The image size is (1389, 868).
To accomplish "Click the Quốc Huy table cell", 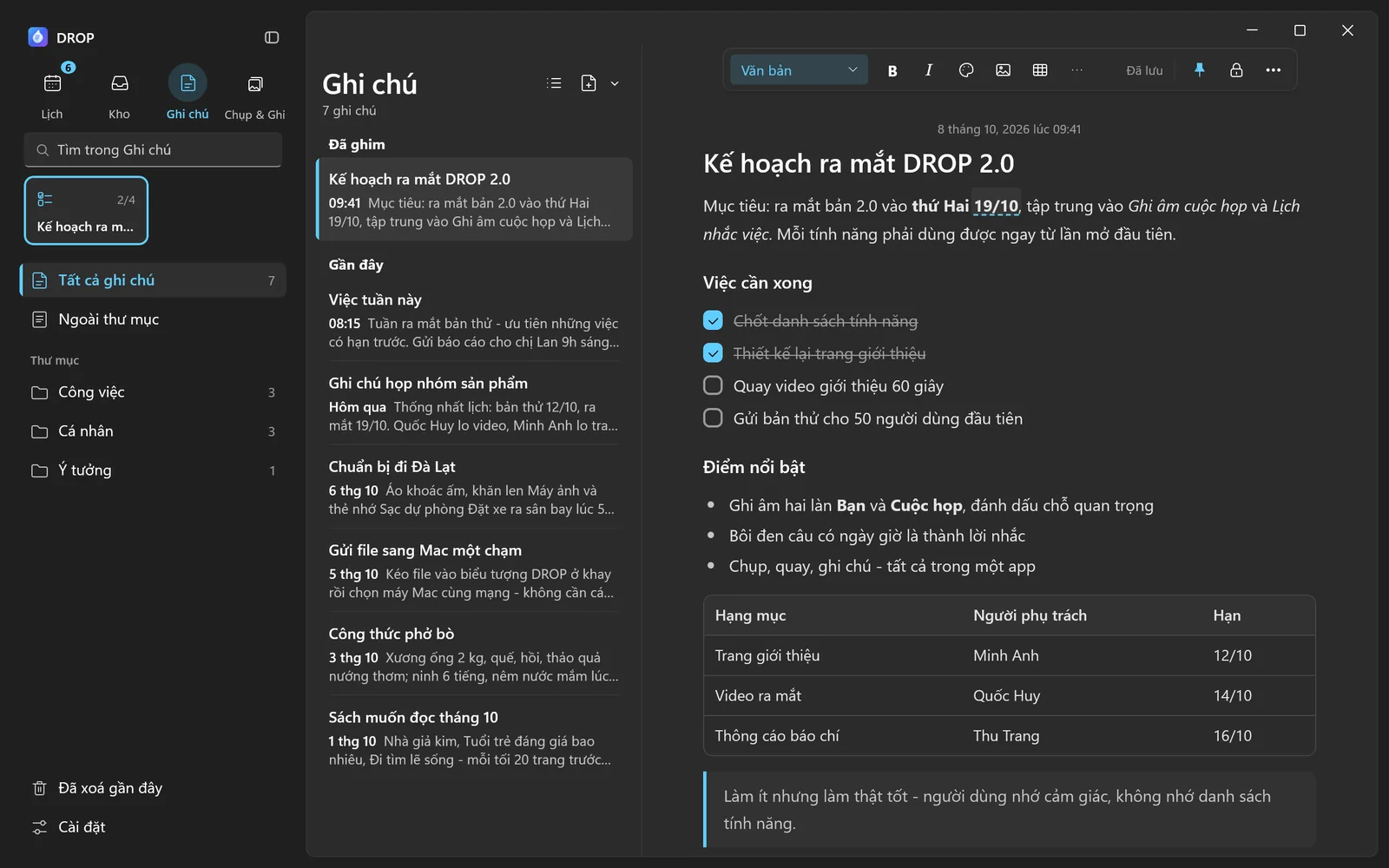I will (x=1082, y=696).
